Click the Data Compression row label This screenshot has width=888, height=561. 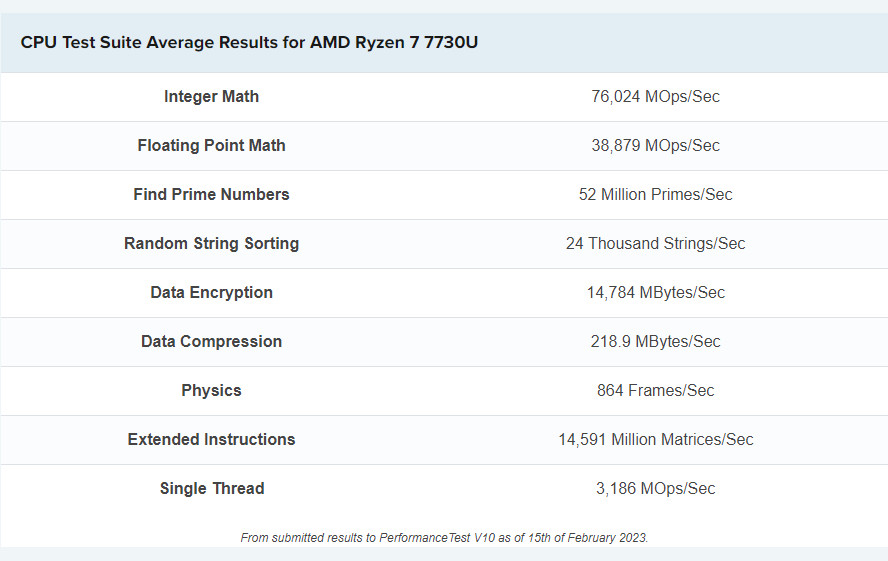(x=211, y=342)
